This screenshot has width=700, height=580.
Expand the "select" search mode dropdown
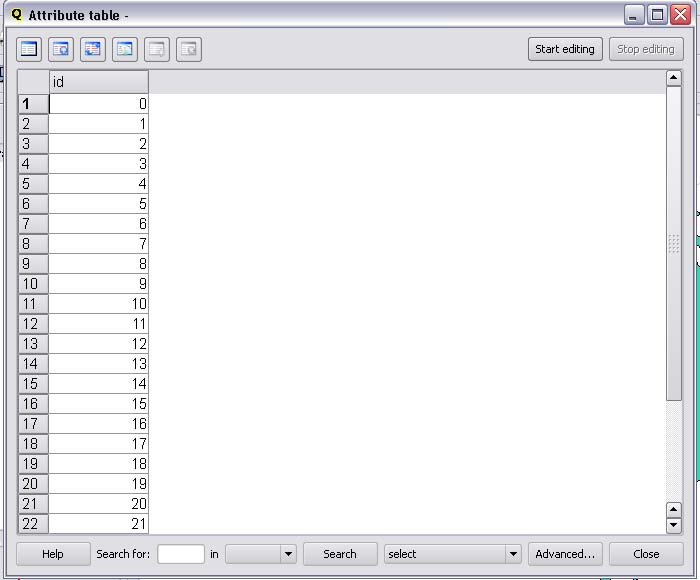point(513,554)
